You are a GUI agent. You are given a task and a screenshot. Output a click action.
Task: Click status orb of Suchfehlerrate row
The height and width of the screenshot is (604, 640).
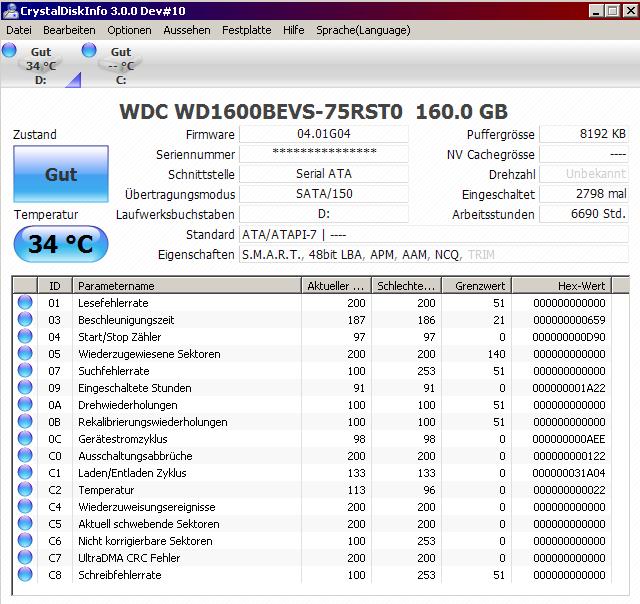[x=25, y=371]
